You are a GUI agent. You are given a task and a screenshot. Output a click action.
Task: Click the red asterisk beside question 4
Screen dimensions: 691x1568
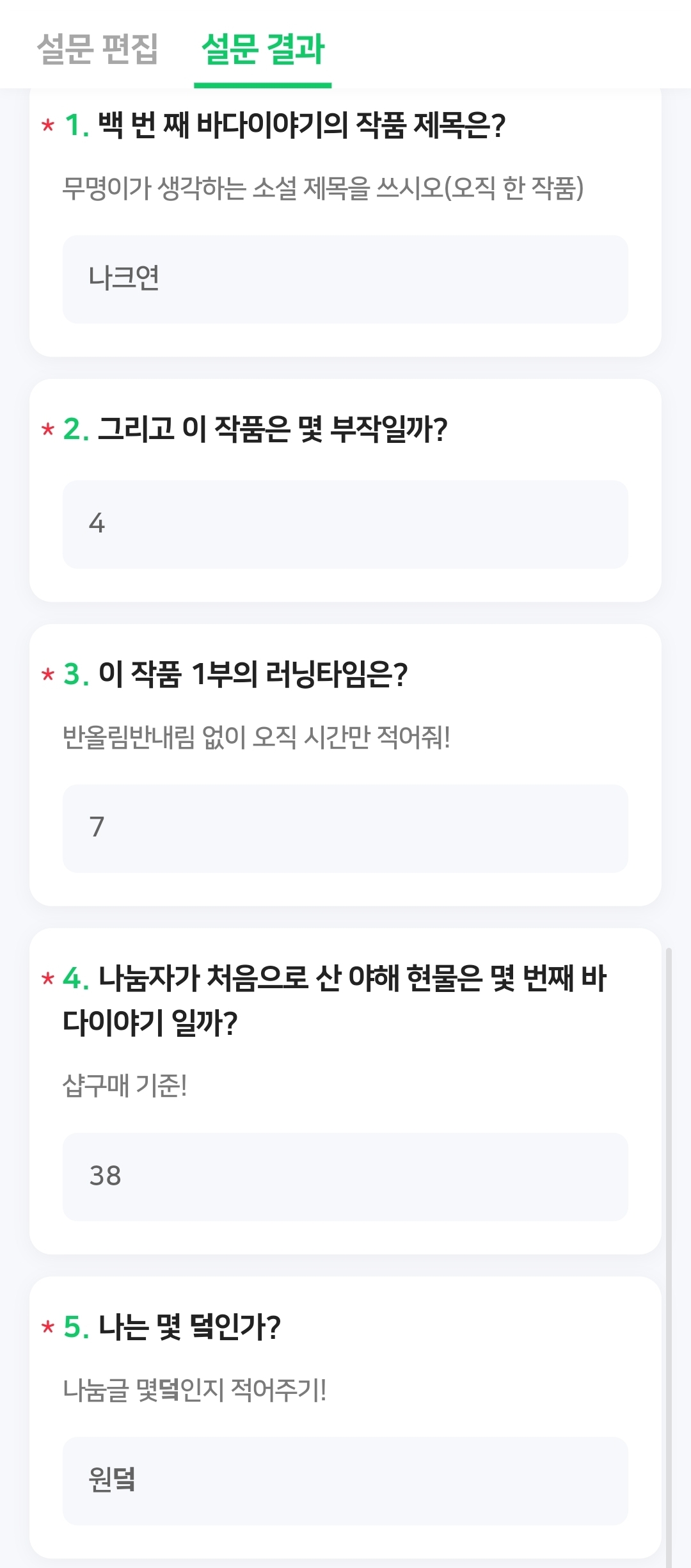[x=48, y=979]
